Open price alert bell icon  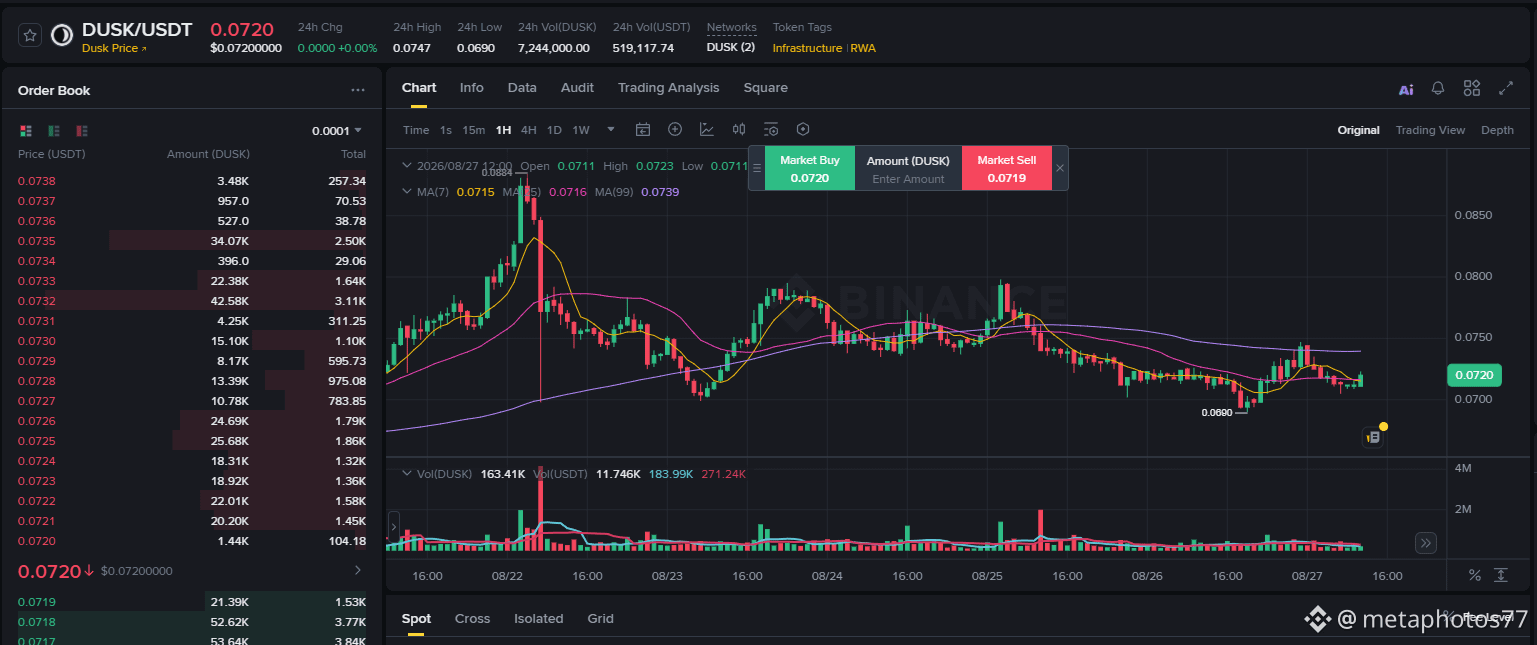tap(1438, 88)
